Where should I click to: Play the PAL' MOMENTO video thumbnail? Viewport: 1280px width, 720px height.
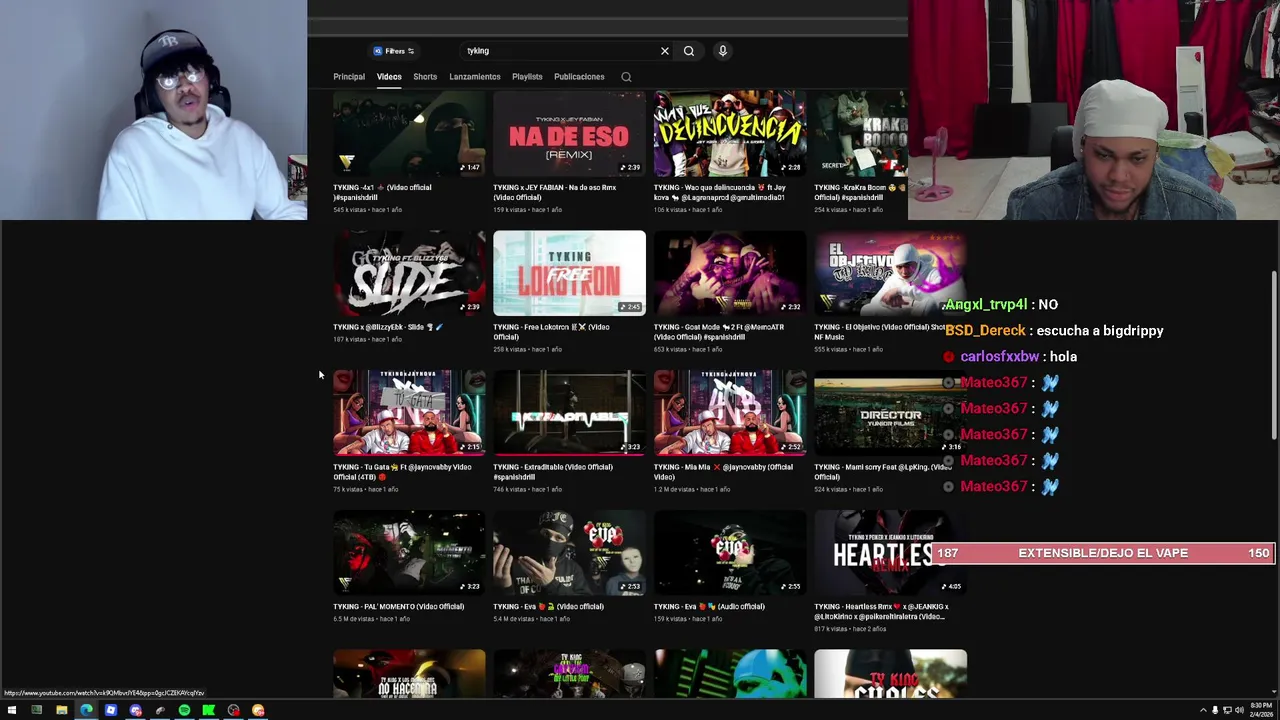[x=409, y=553]
